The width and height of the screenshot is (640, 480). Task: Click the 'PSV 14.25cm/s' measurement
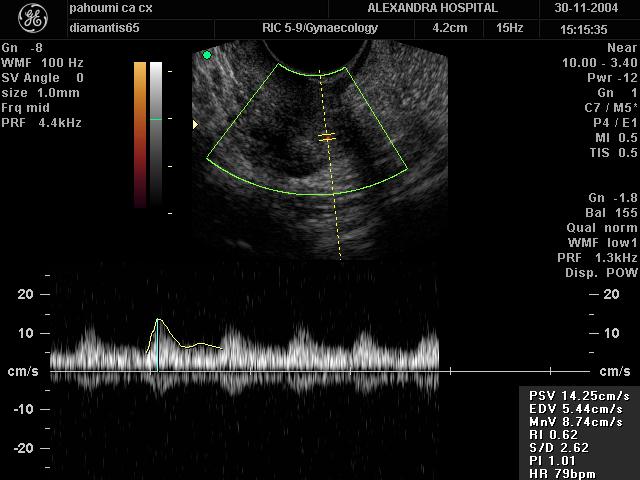click(580, 396)
